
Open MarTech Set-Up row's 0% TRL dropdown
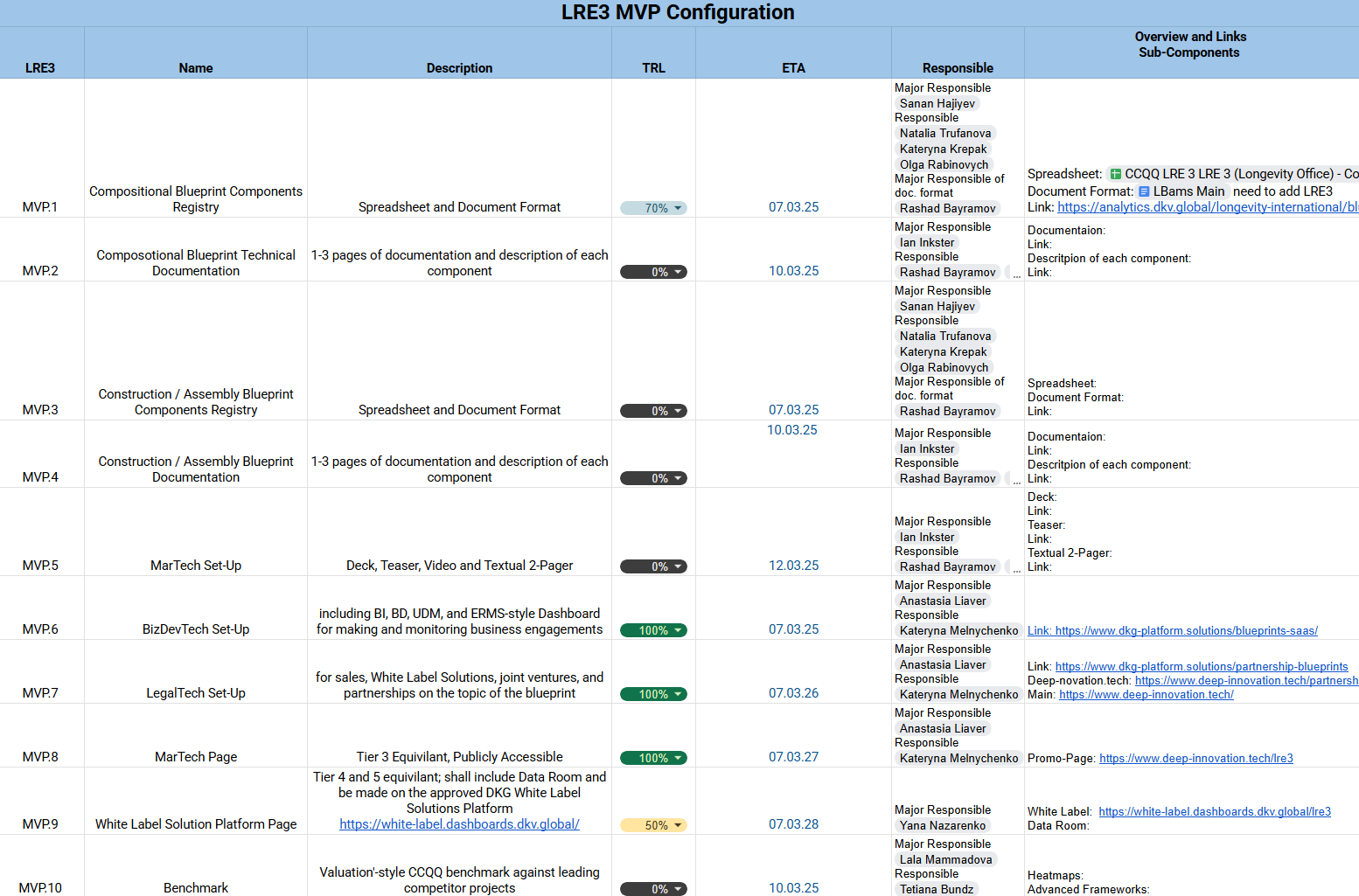pos(654,566)
